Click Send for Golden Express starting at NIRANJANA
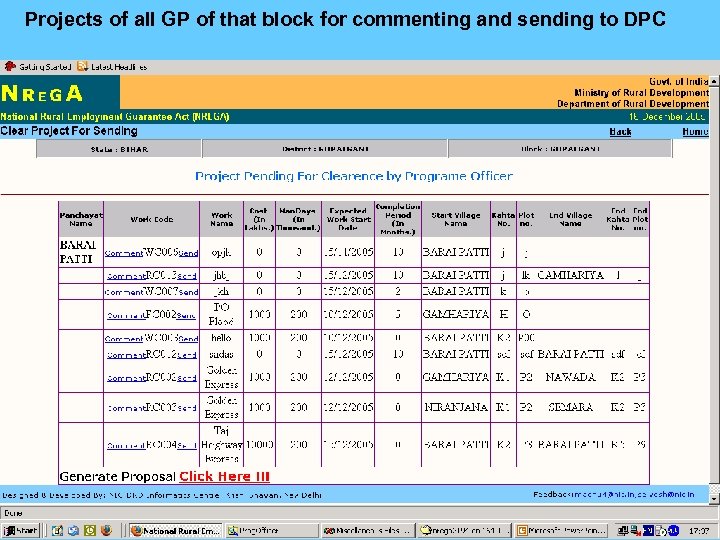 pyautogui.click(x=186, y=408)
